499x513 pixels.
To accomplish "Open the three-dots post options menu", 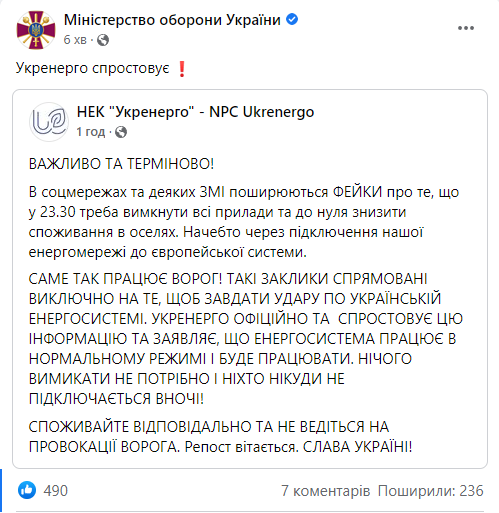I will pos(466,28).
